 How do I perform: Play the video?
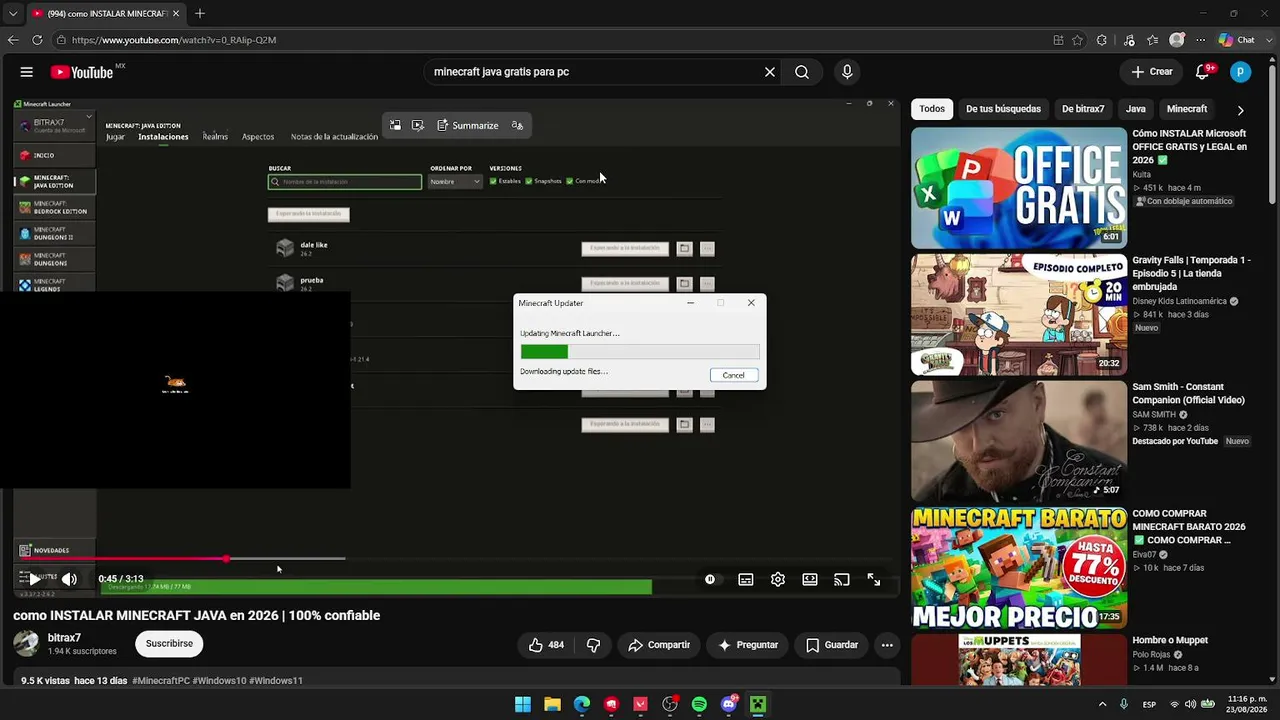[34, 579]
